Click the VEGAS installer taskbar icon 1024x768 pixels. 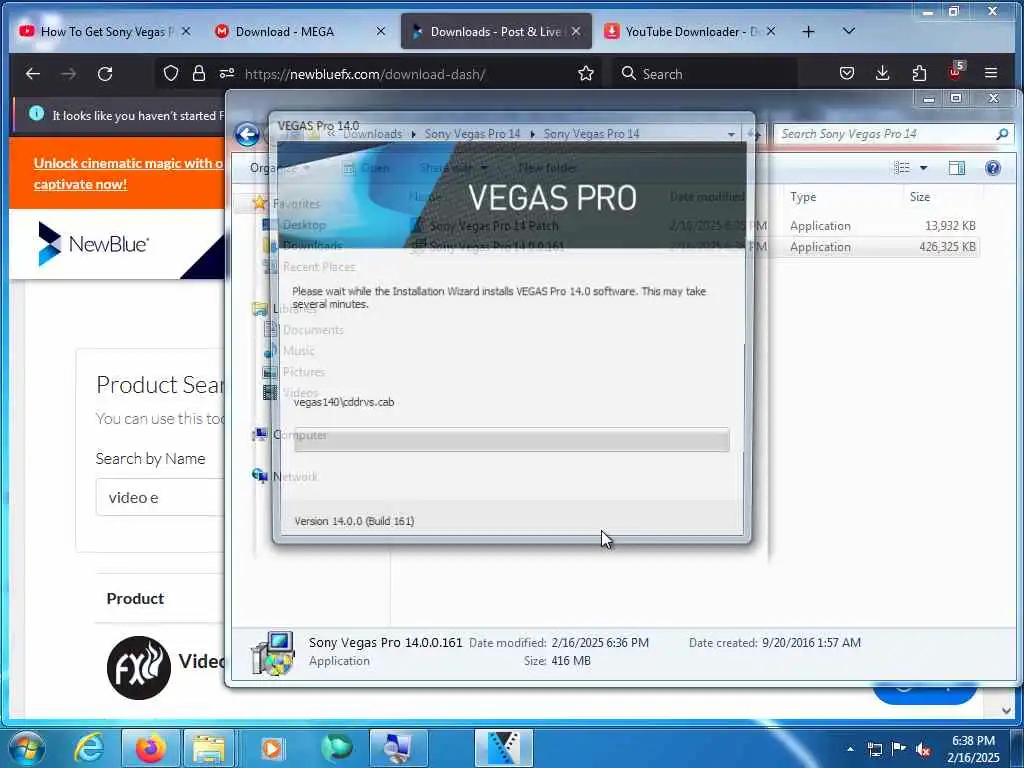coord(504,748)
